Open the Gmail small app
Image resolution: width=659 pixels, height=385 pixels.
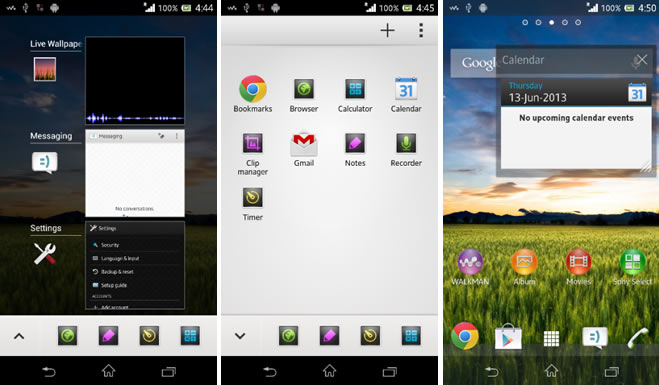pyautogui.click(x=304, y=143)
